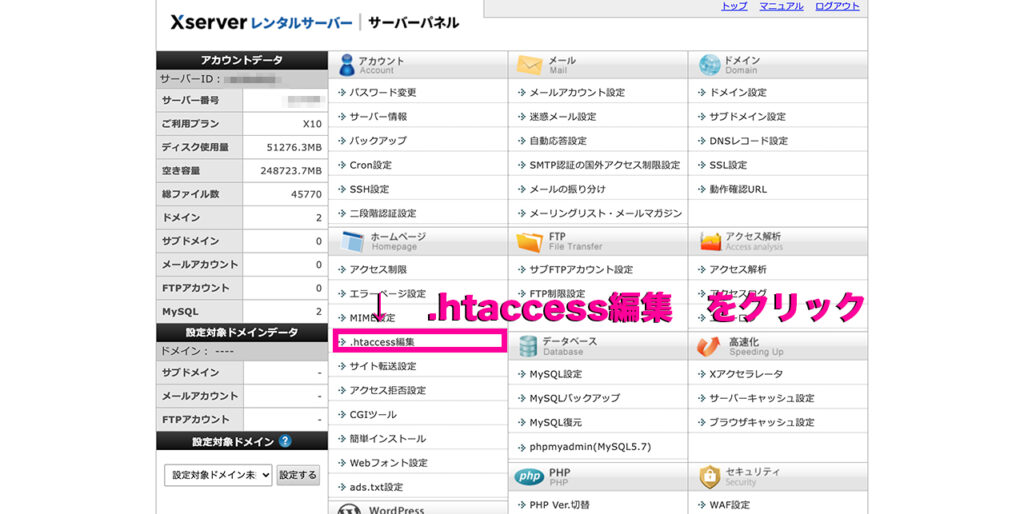Click the .htaccess編集 link
The height and width of the screenshot is (514, 1024).
pos(381,342)
